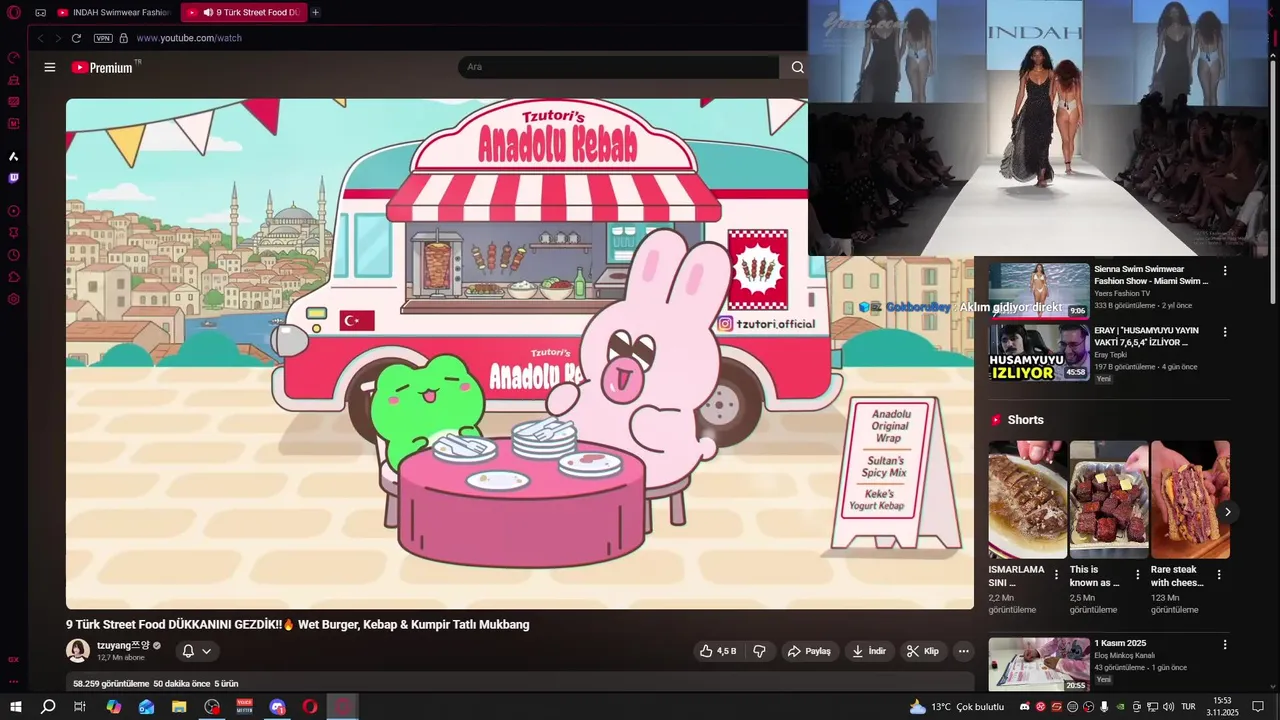Viewport: 1280px width, 720px height.
Task: Open History clock icon in sidebar
Action: pos(14,255)
